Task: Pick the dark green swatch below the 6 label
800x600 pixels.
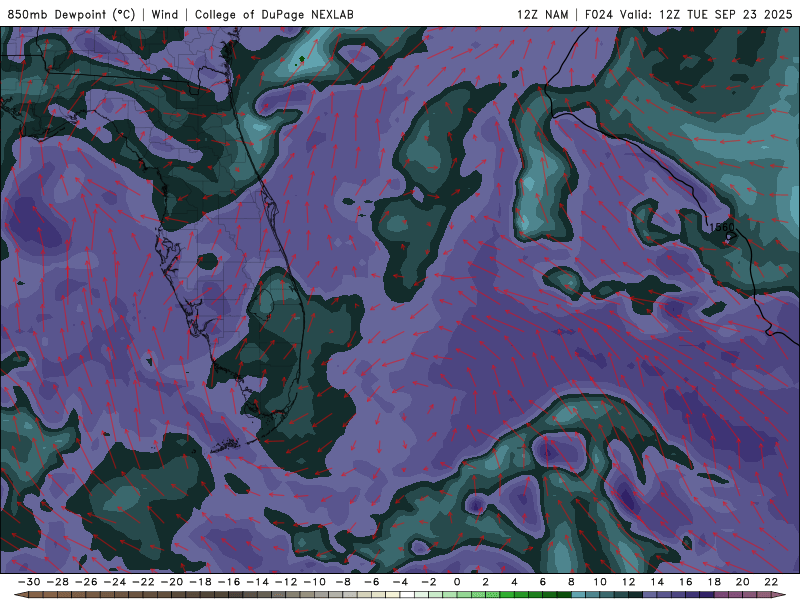Action: 550,595
